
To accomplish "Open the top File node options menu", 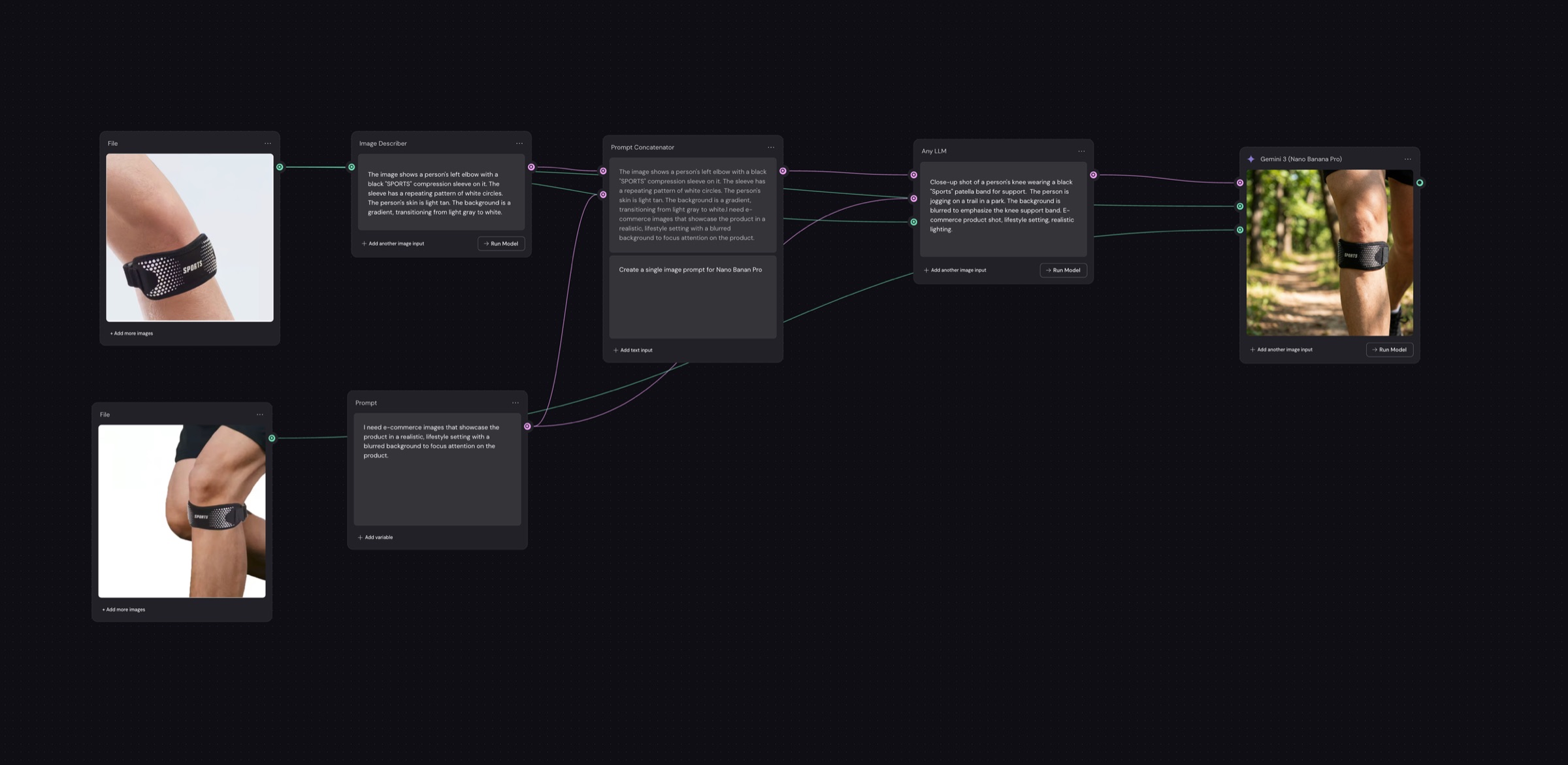I will (268, 144).
